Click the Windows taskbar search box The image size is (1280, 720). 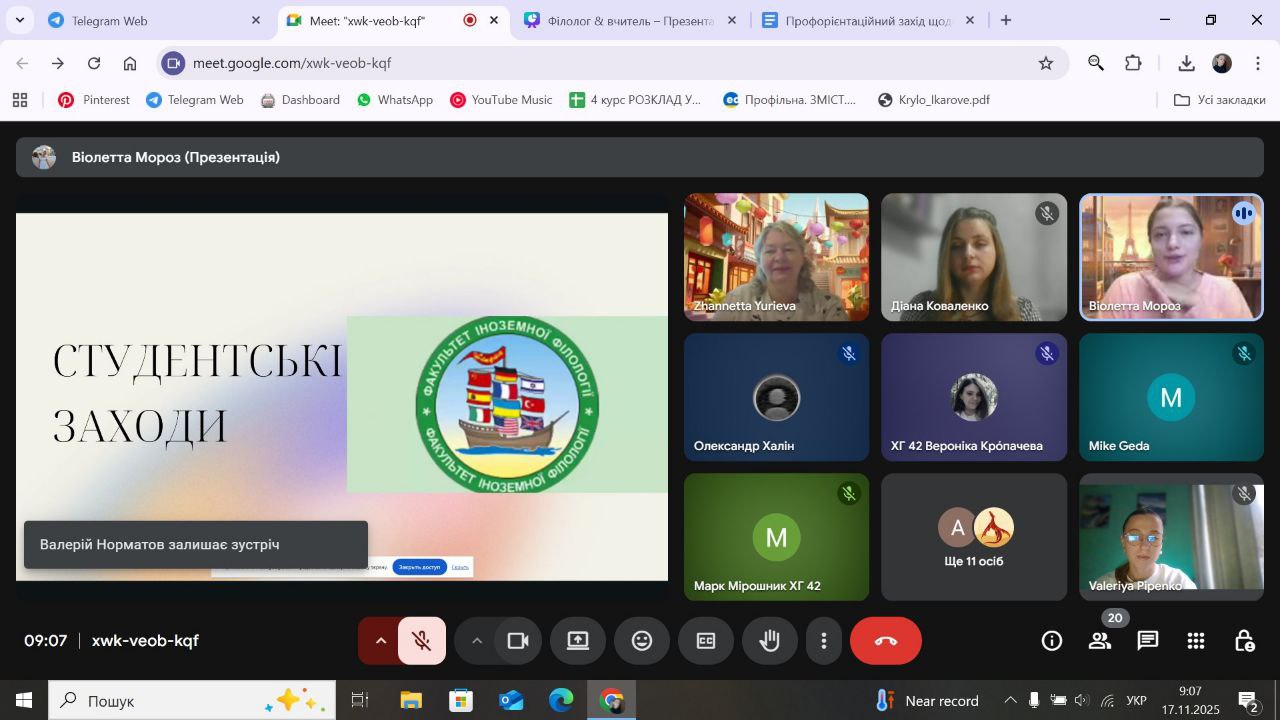pos(165,701)
